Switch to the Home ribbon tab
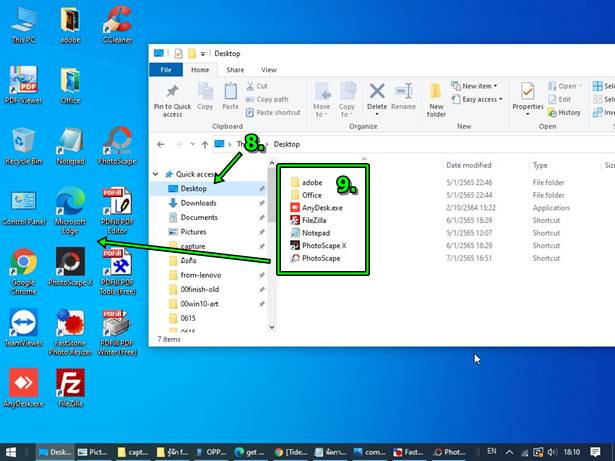Image resolution: width=615 pixels, height=461 pixels. (x=200, y=70)
